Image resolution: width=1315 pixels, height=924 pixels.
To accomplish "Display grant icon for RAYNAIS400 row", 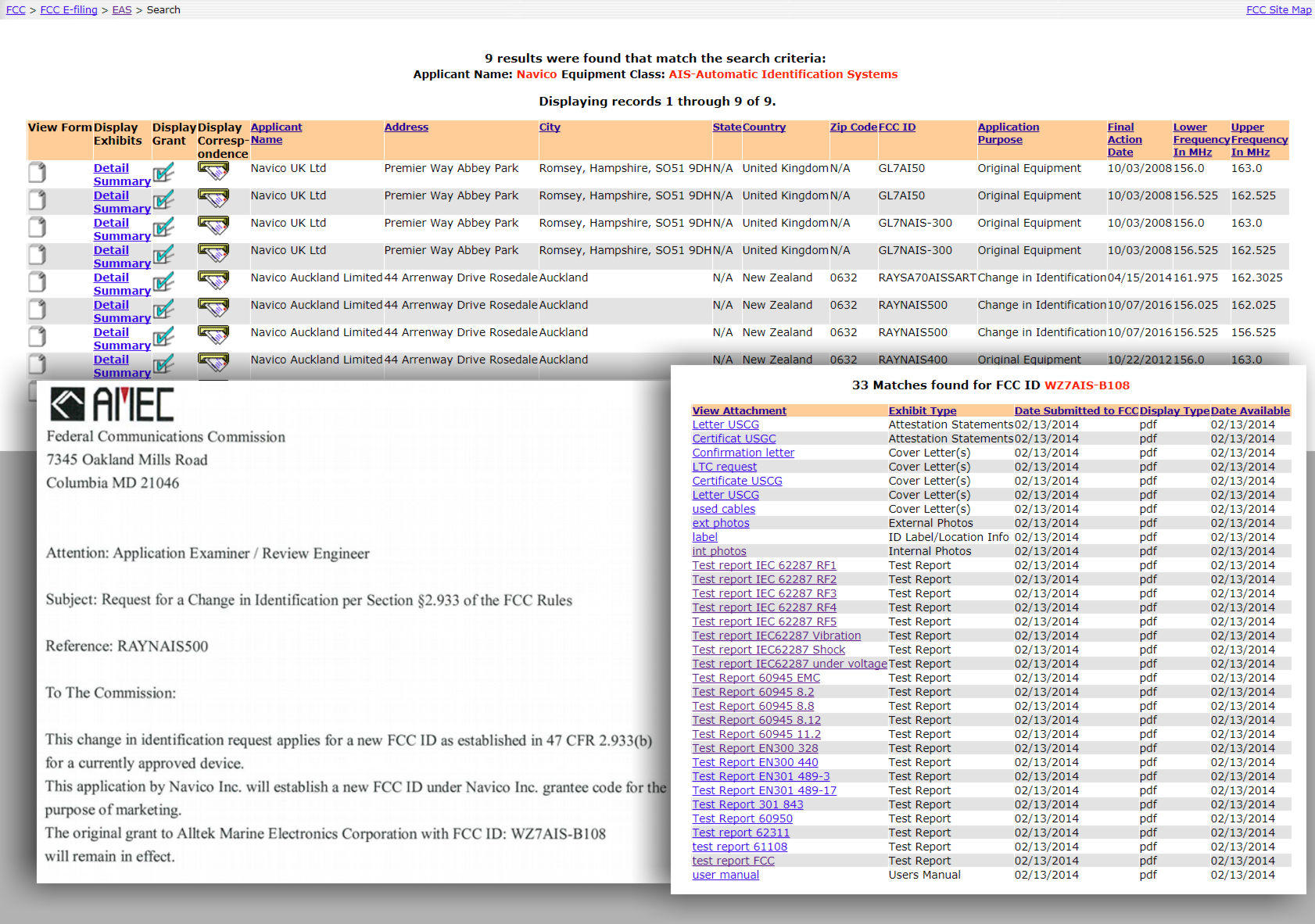I will click(163, 364).
